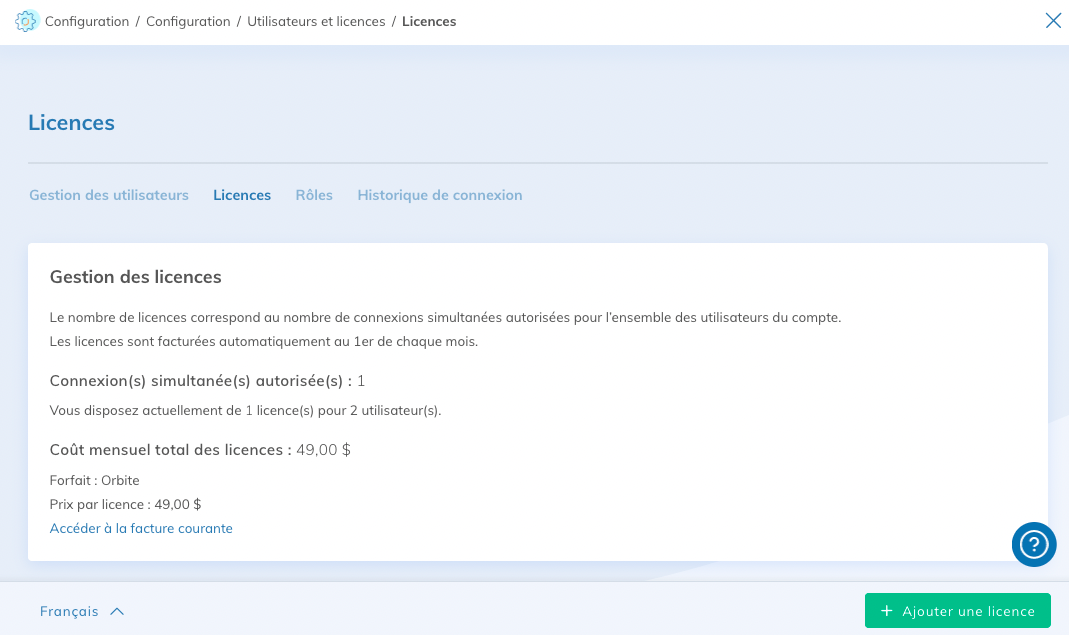
Task: Click the Gestion des licences heading
Action: (x=136, y=277)
